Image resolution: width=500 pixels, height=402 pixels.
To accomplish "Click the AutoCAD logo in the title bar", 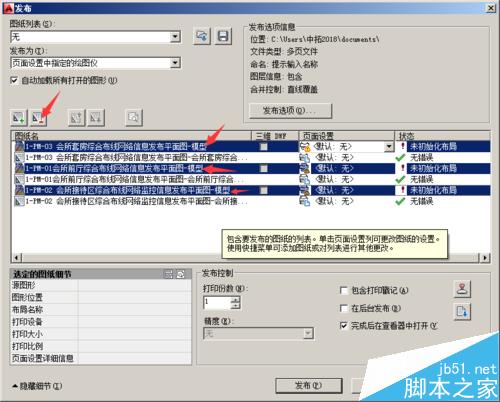I will point(9,8).
